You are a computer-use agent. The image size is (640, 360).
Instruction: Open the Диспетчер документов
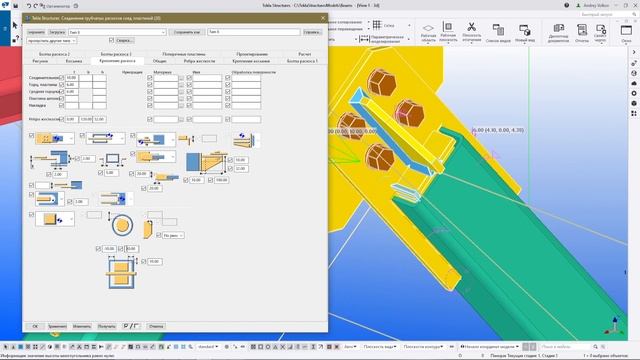tap(558, 33)
